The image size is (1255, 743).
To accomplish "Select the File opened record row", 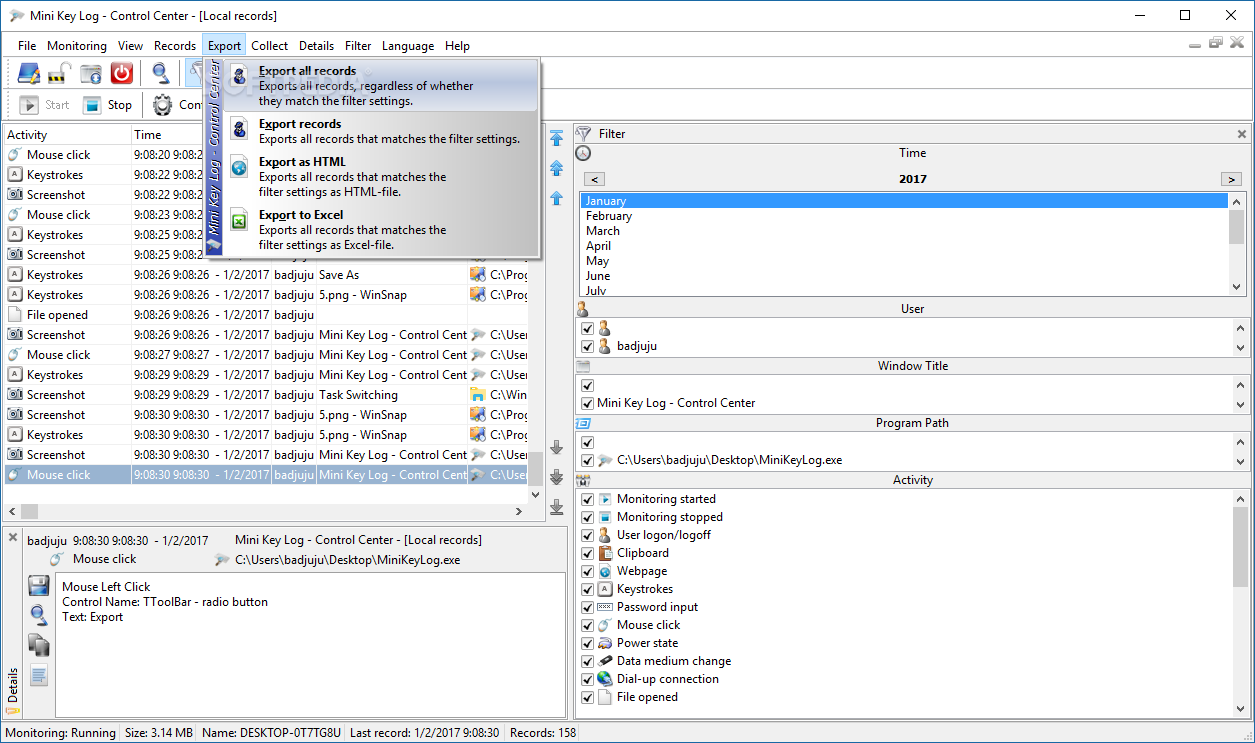I will pos(265,315).
